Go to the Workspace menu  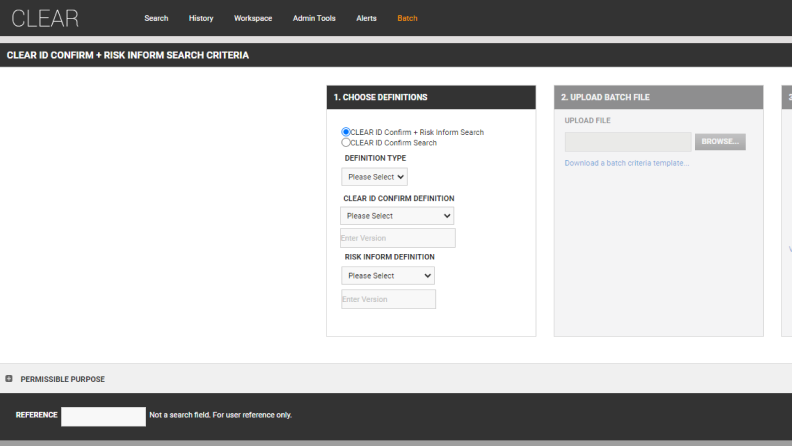pos(252,18)
